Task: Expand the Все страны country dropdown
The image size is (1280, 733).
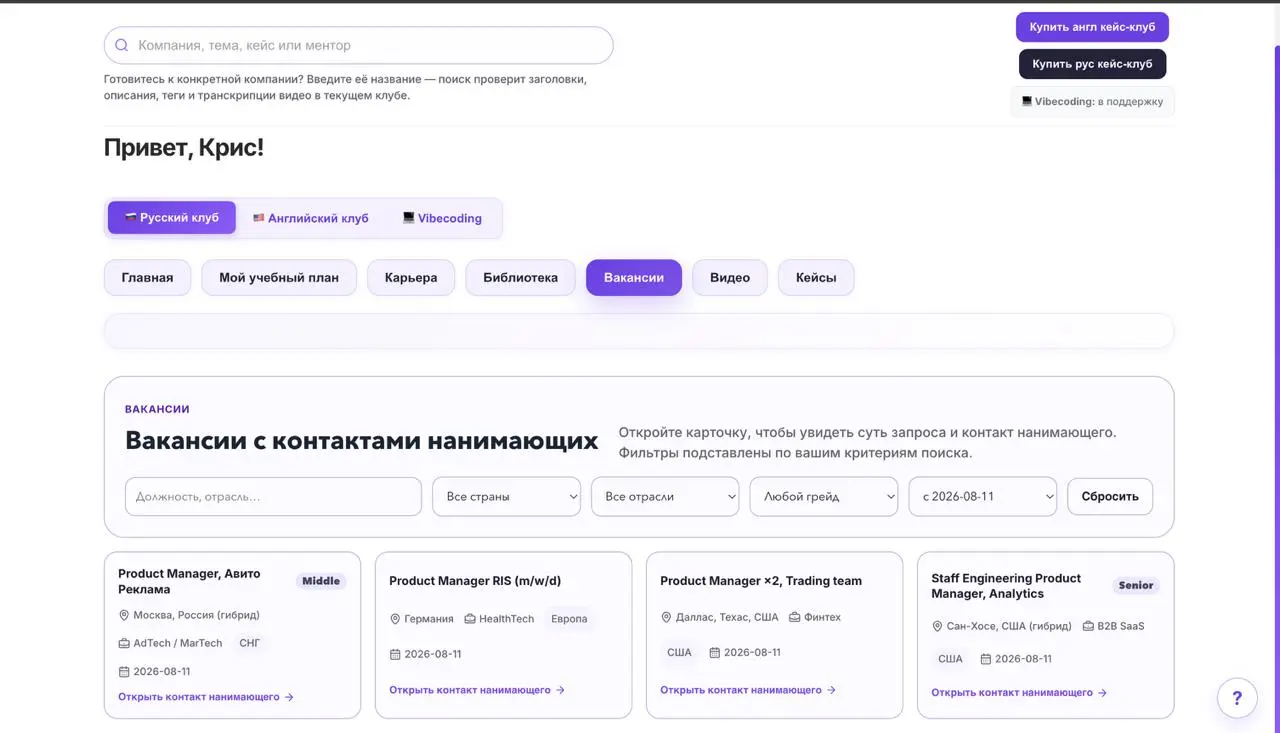Action: click(x=506, y=496)
